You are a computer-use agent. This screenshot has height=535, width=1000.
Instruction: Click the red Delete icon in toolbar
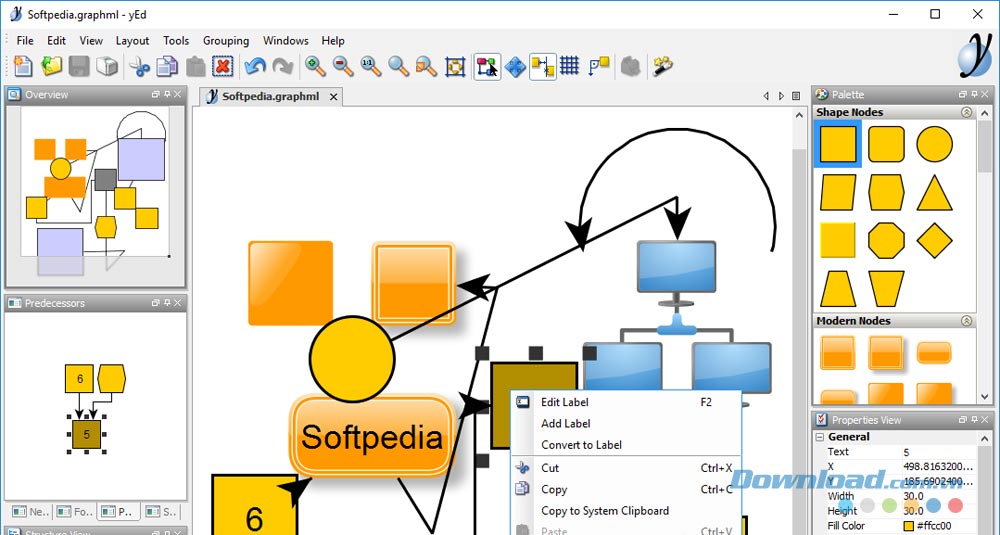223,67
